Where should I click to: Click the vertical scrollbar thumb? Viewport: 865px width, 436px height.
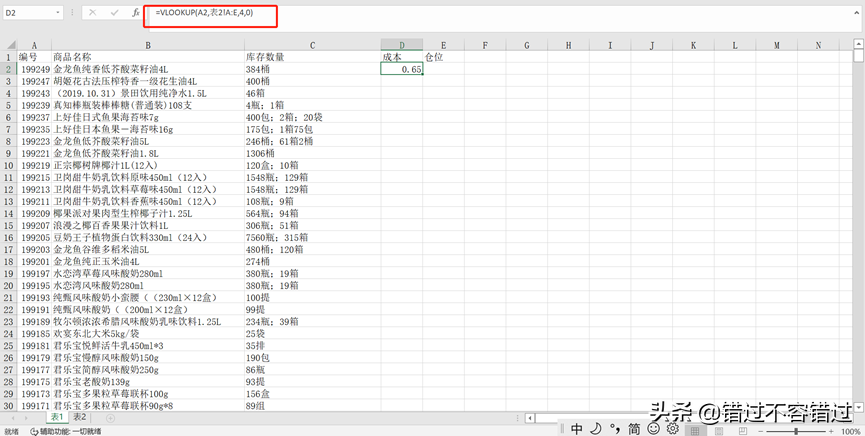pyautogui.click(x=858, y=56)
